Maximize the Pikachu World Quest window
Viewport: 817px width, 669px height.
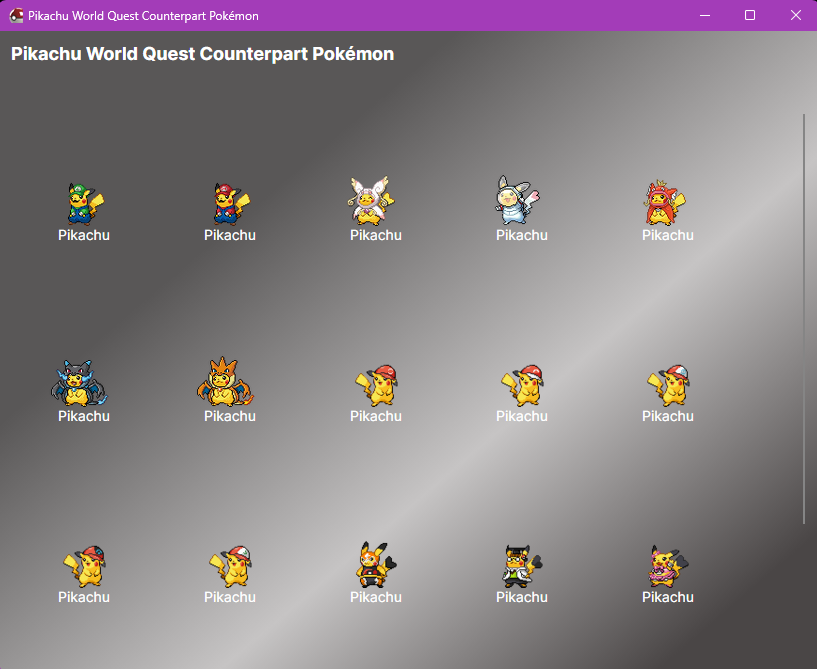[x=750, y=15]
